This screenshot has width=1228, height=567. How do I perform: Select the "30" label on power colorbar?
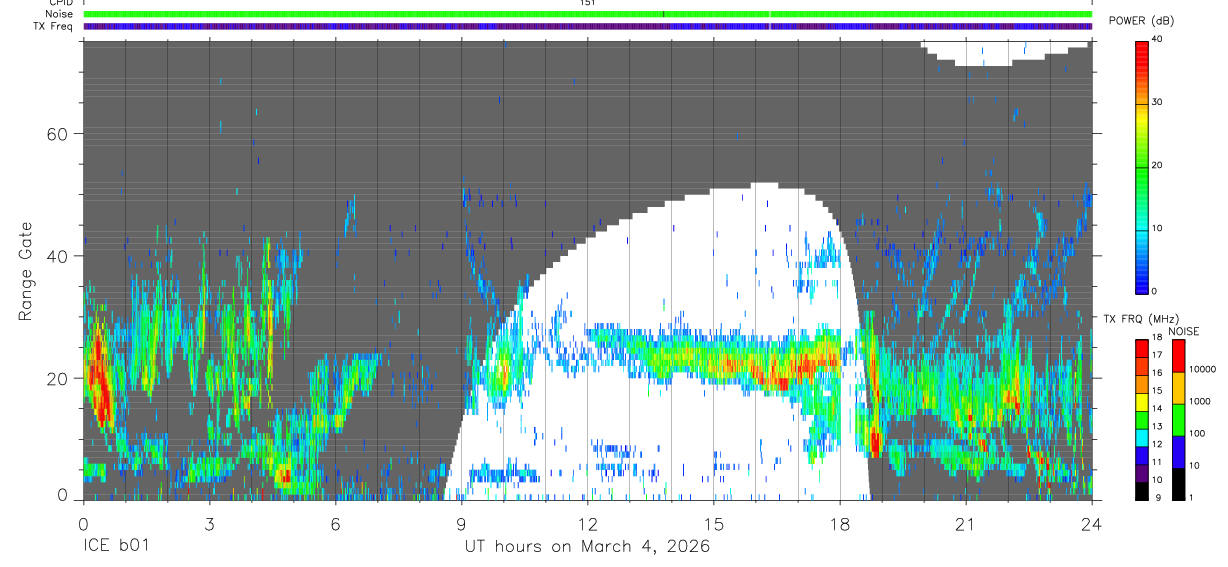1158,102
